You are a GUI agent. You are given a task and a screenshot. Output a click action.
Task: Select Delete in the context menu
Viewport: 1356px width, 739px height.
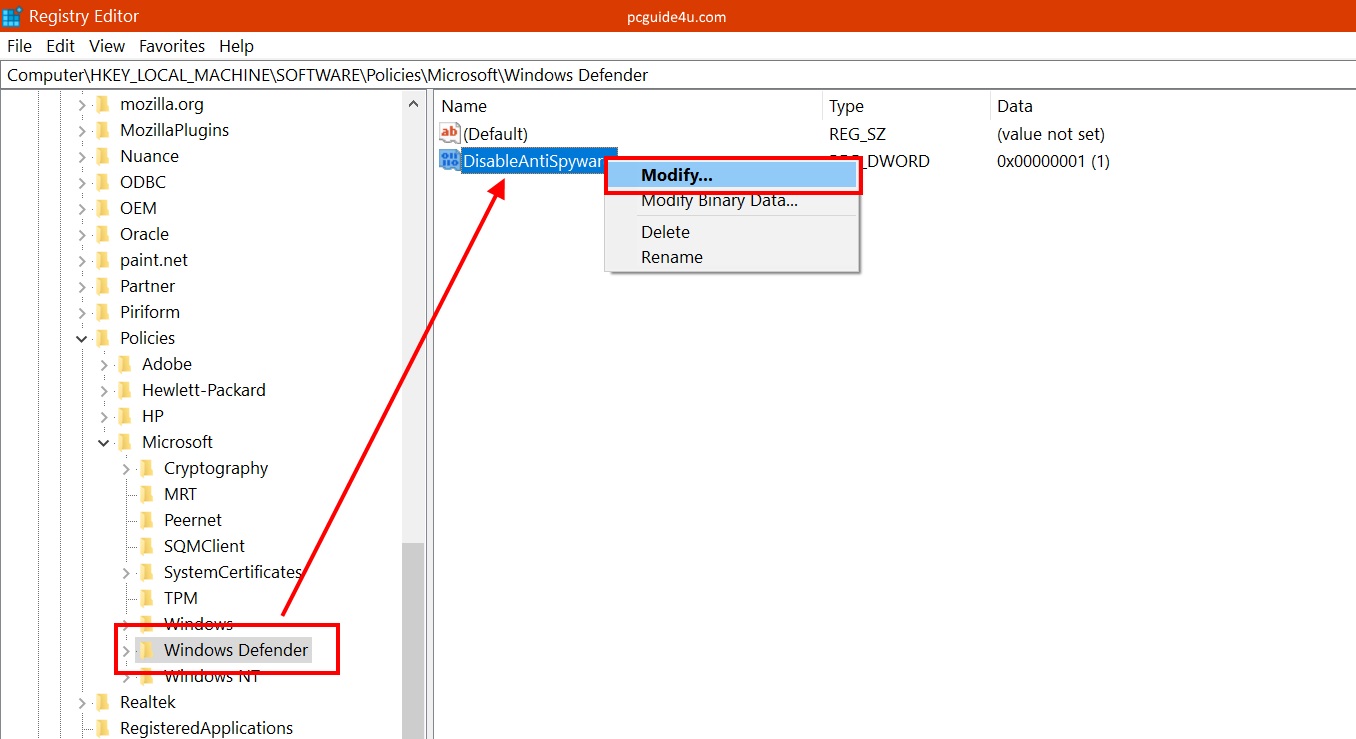click(x=665, y=232)
